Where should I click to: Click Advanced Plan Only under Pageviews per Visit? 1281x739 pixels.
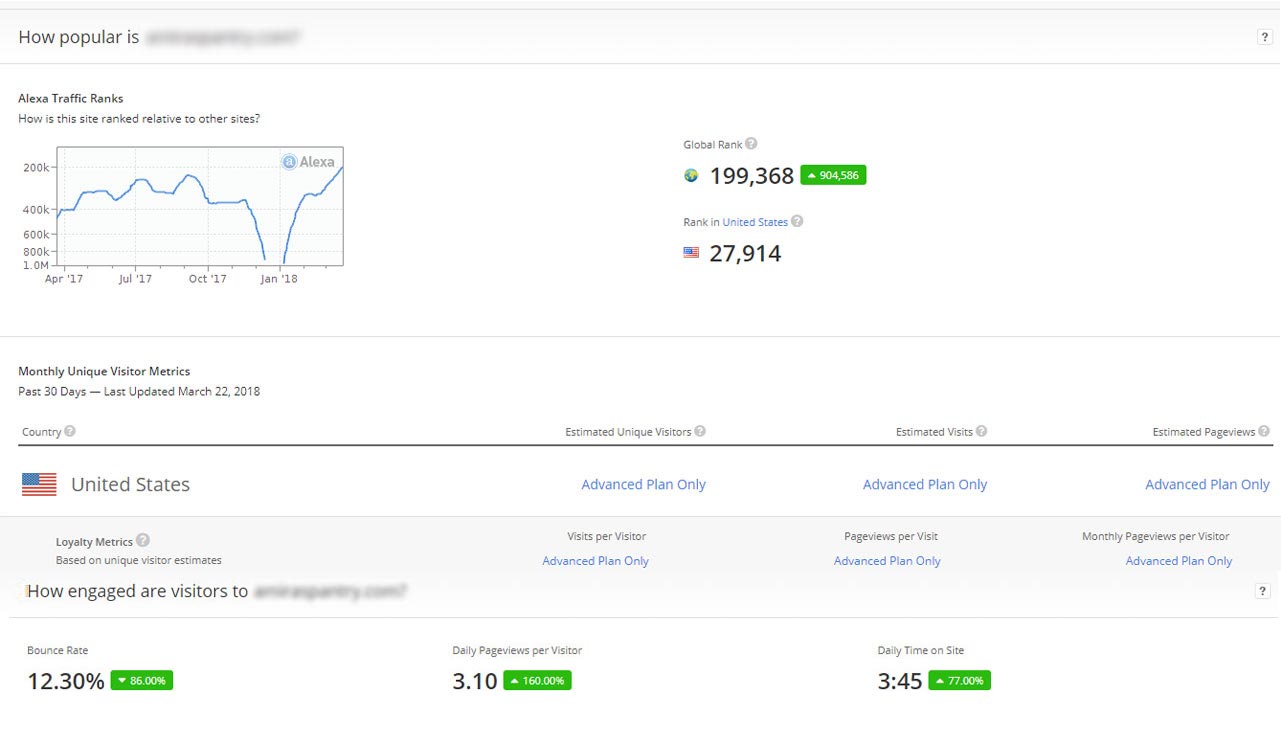pos(887,561)
